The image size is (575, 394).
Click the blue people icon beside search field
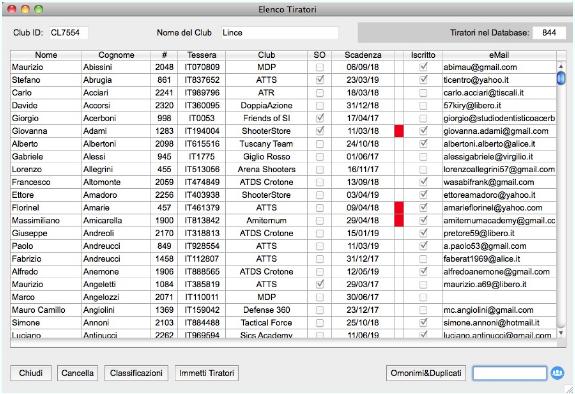[x=557, y=373]
